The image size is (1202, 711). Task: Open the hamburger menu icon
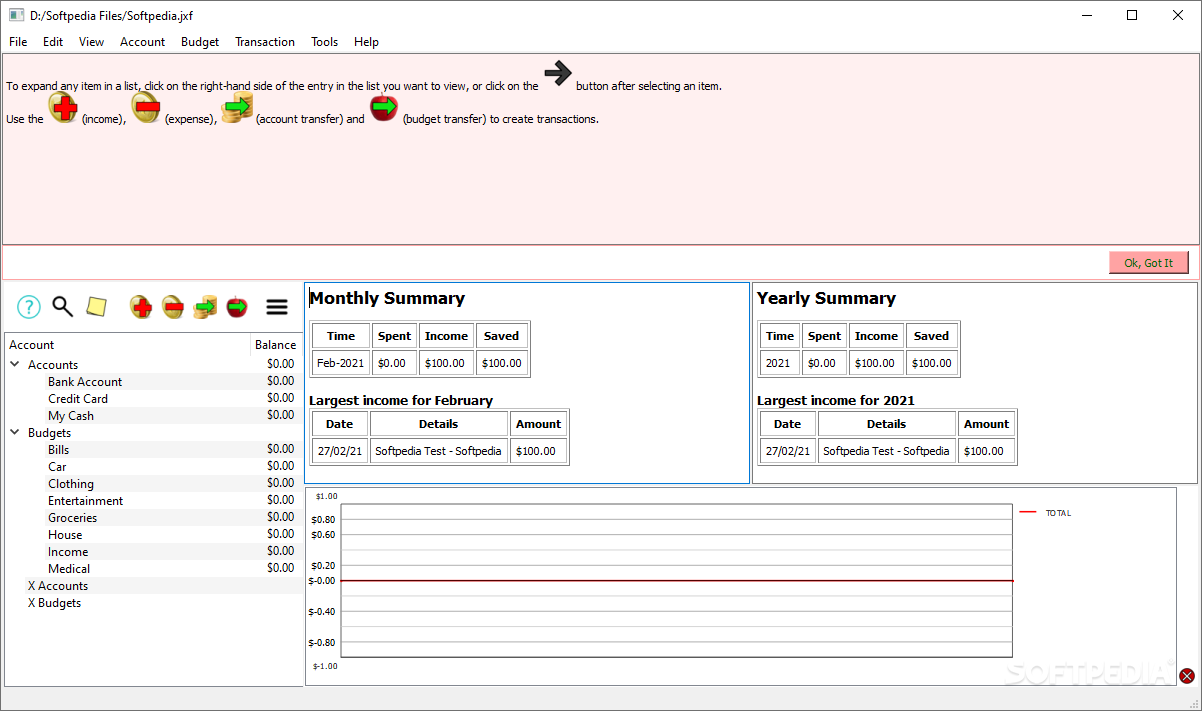coord(277,307)
